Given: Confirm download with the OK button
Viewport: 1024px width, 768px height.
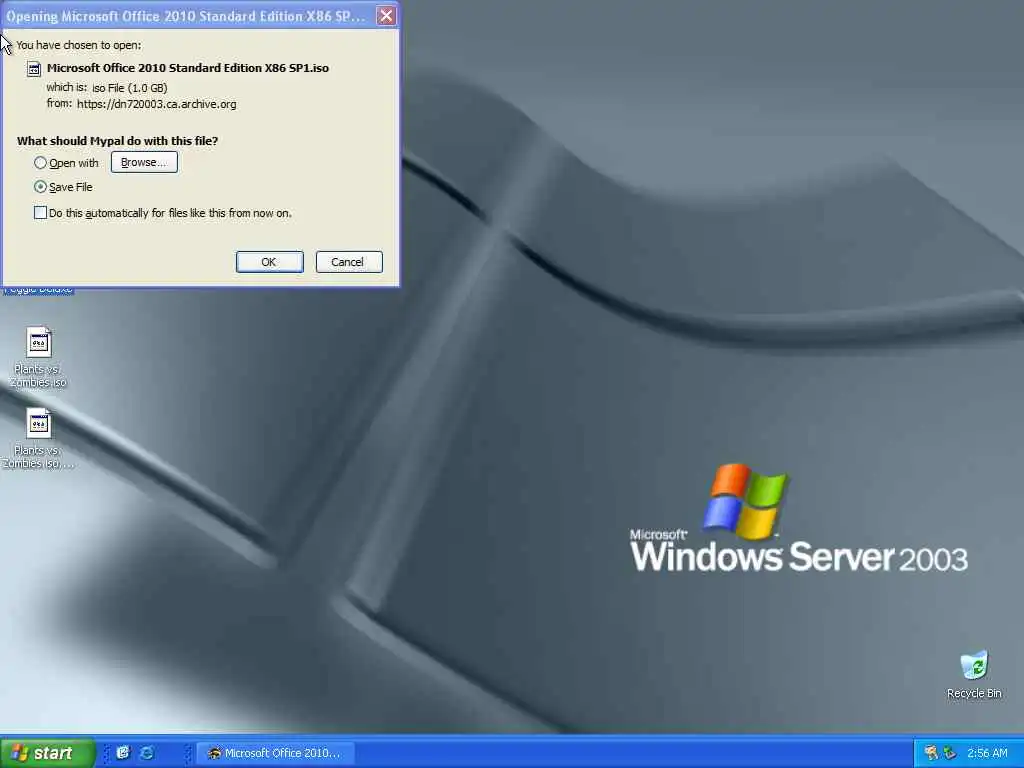Looking at the screenshot, I should pos(269,262).
